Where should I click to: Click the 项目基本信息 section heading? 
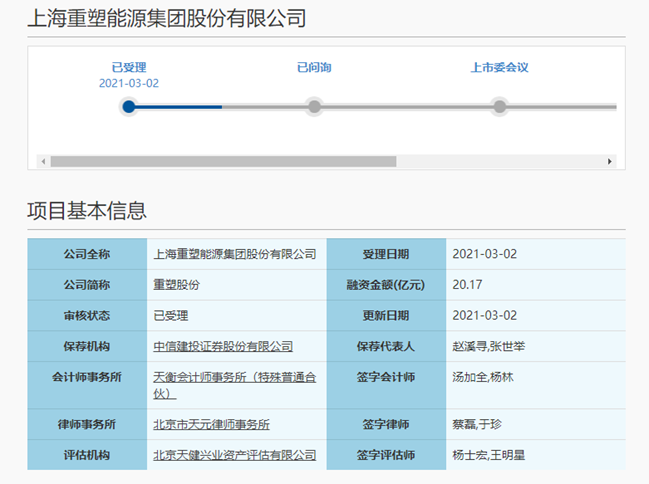click(x=87, y=210)
